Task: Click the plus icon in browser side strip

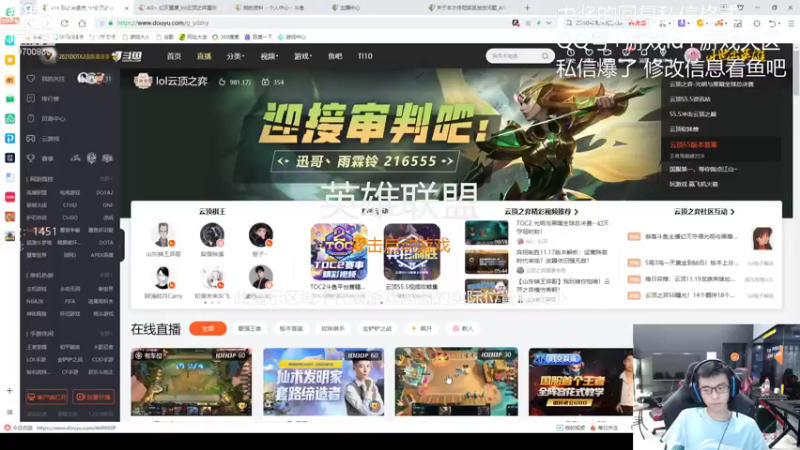Action: point(10,391)
